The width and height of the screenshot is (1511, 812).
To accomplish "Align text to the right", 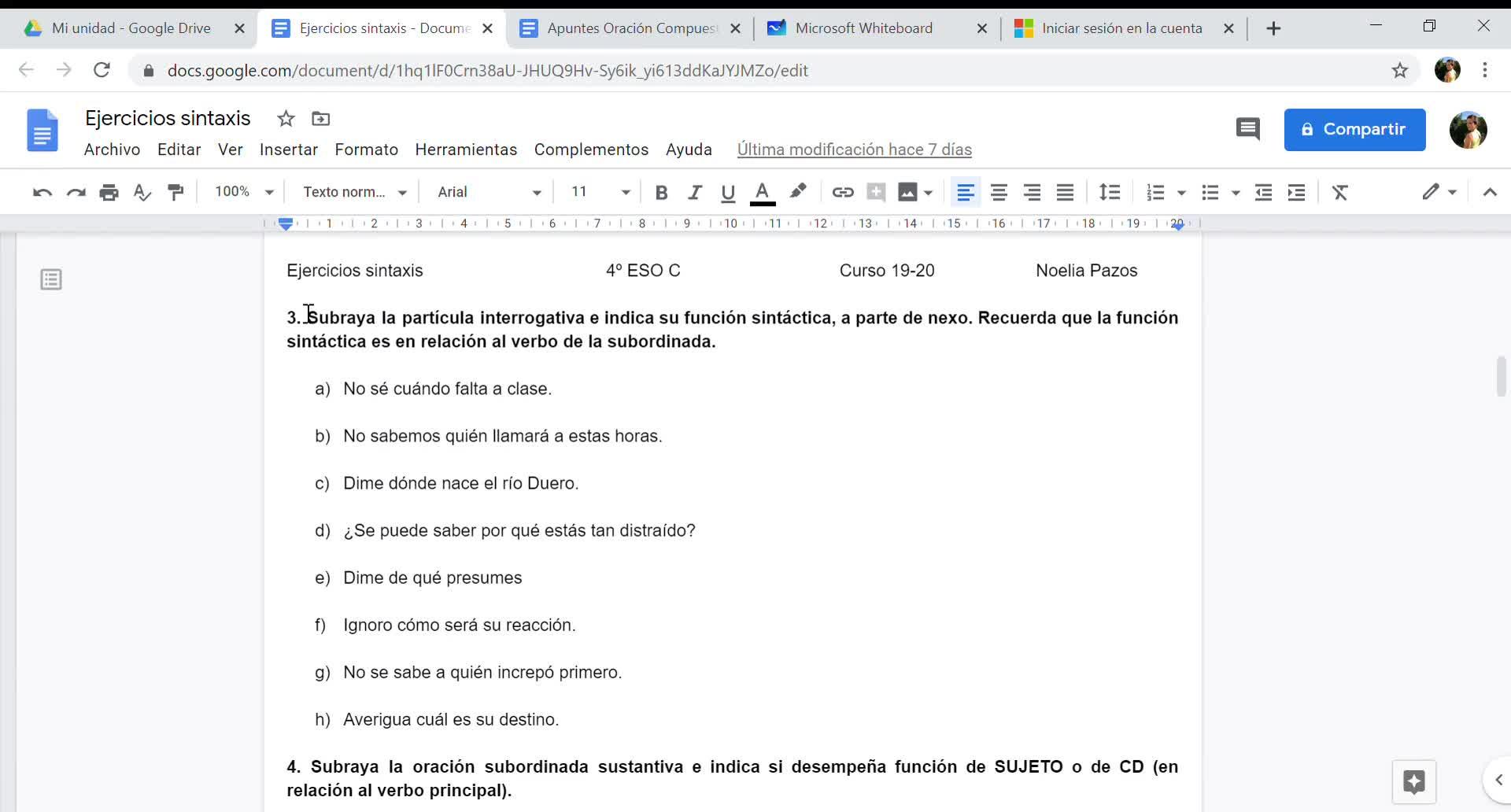I will tap(1032, 192).
